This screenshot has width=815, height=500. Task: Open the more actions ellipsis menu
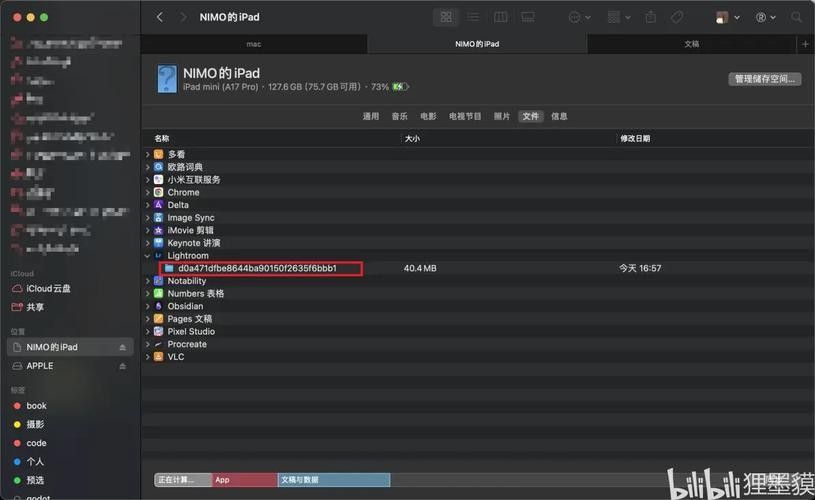click(x=579, y=17)
